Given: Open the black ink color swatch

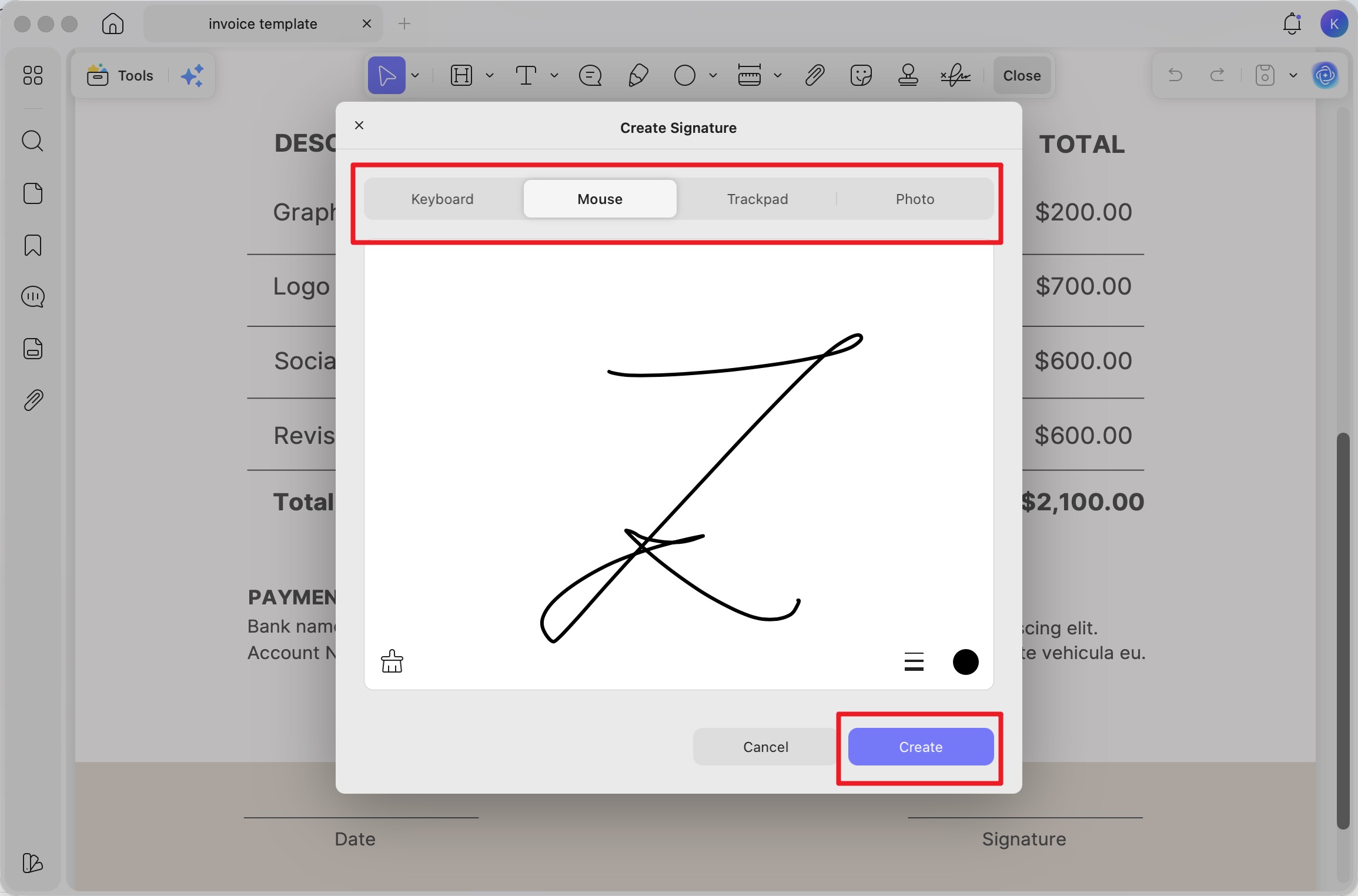Looking at the screenshot, I should pyautogui.click(x=965, y=661).
